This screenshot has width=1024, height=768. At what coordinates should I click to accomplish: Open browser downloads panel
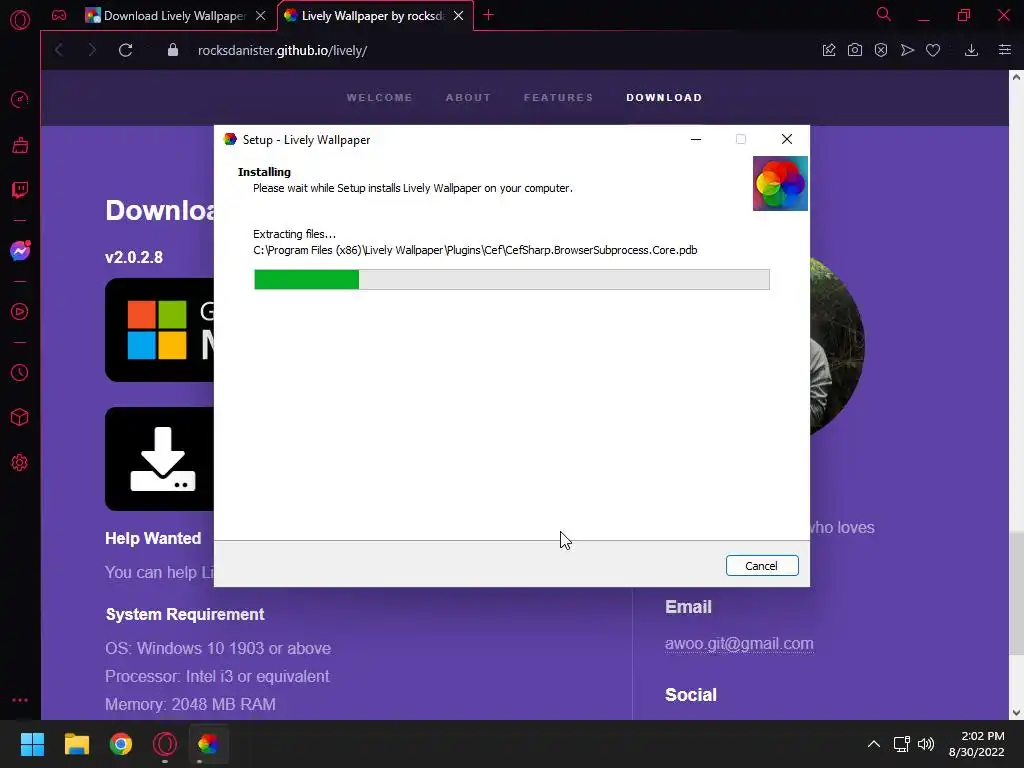tap(972, 50)
